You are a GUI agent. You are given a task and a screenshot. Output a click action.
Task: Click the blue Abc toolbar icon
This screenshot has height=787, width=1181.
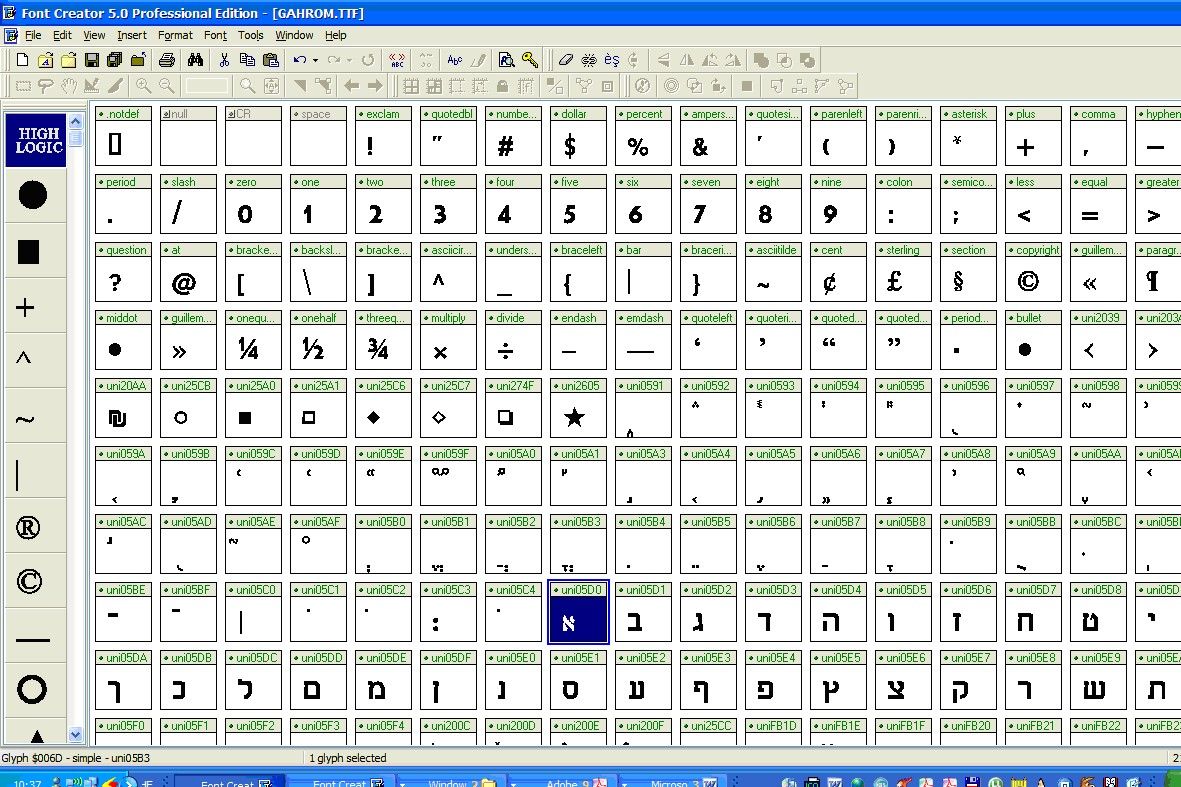pos(455,60)
